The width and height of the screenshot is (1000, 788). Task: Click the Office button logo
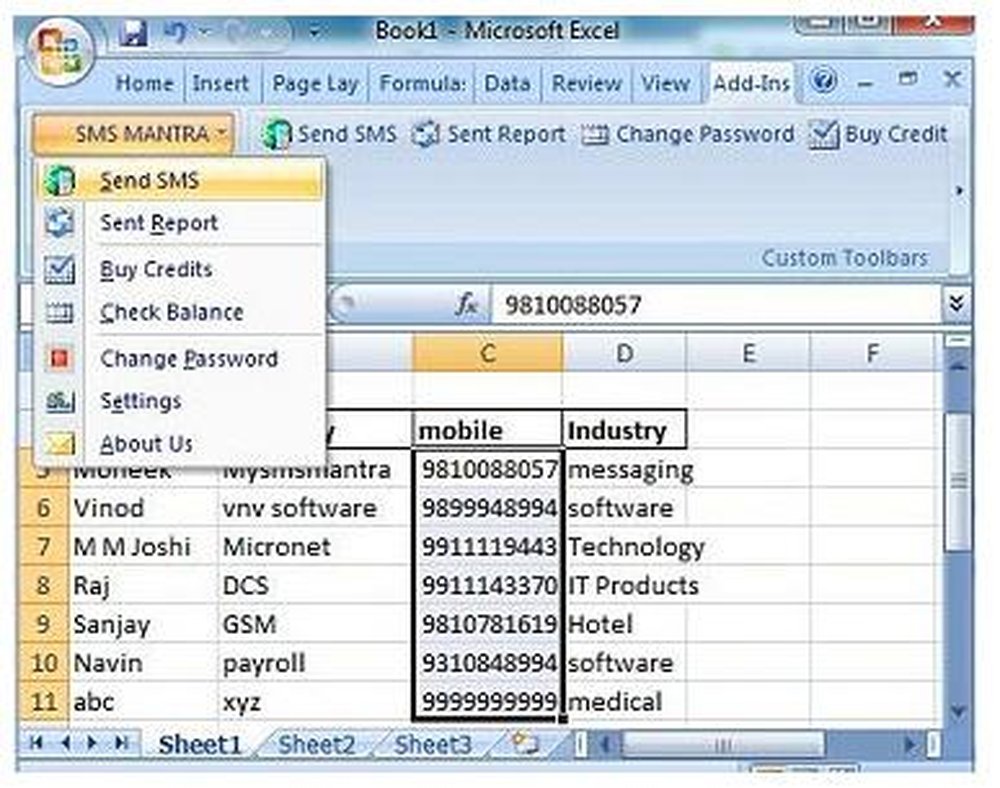[x=61, y=52]
